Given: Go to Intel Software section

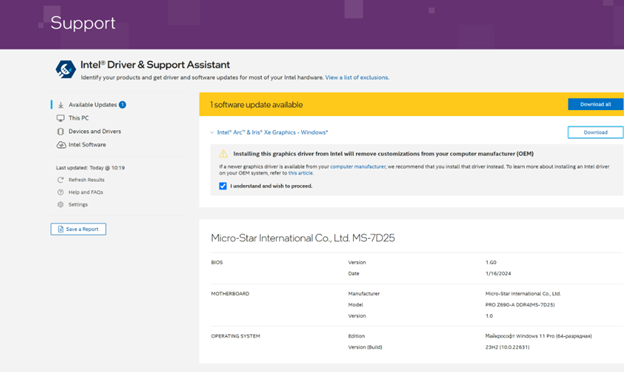Looking at the screenshot, I should pyautogui.click(x=87, y=144).
